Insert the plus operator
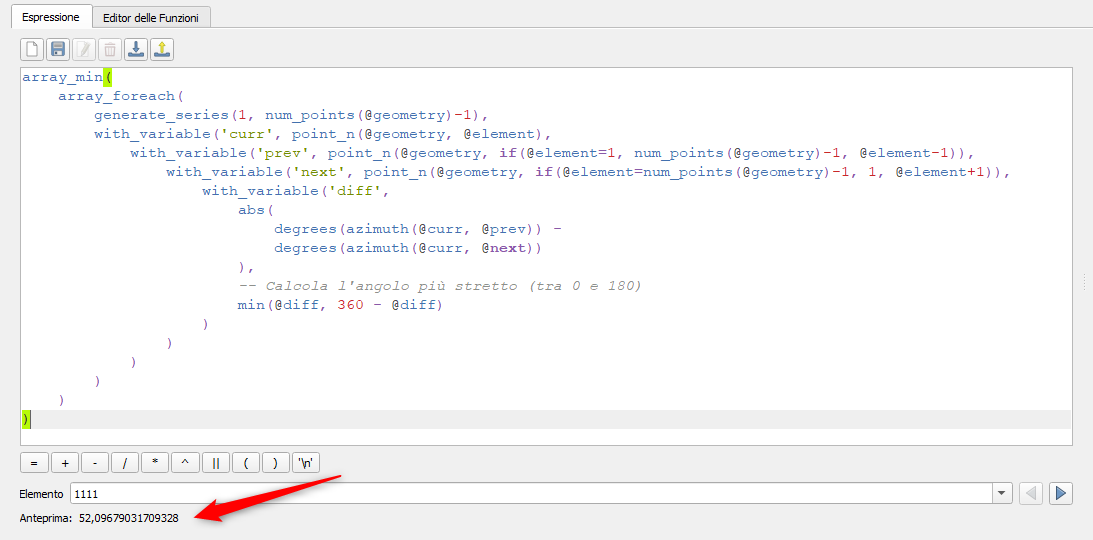The height and width of the screenshot is (540, 1093). click(x=64, y=463)
